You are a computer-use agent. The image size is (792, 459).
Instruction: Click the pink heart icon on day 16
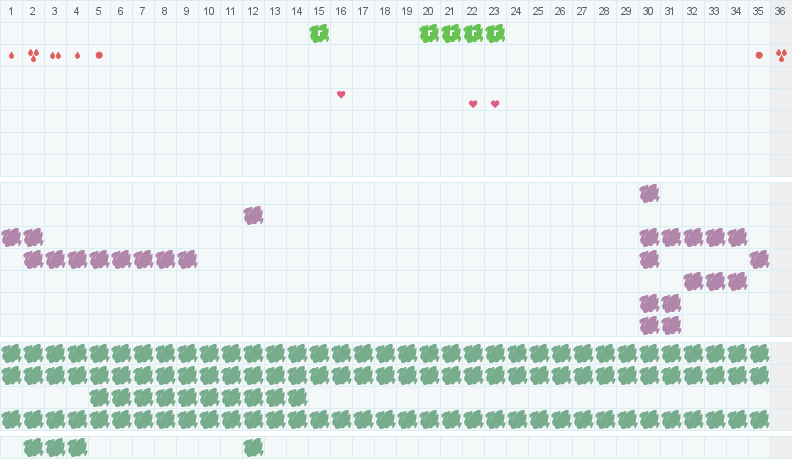tap(341, 95)
